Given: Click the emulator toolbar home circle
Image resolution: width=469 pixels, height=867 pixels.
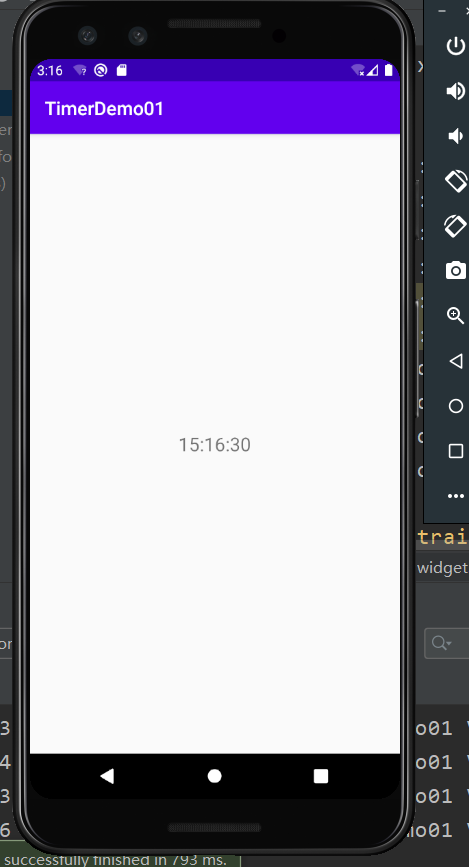Looking at the screenshot, I should (x=456, y=406).
